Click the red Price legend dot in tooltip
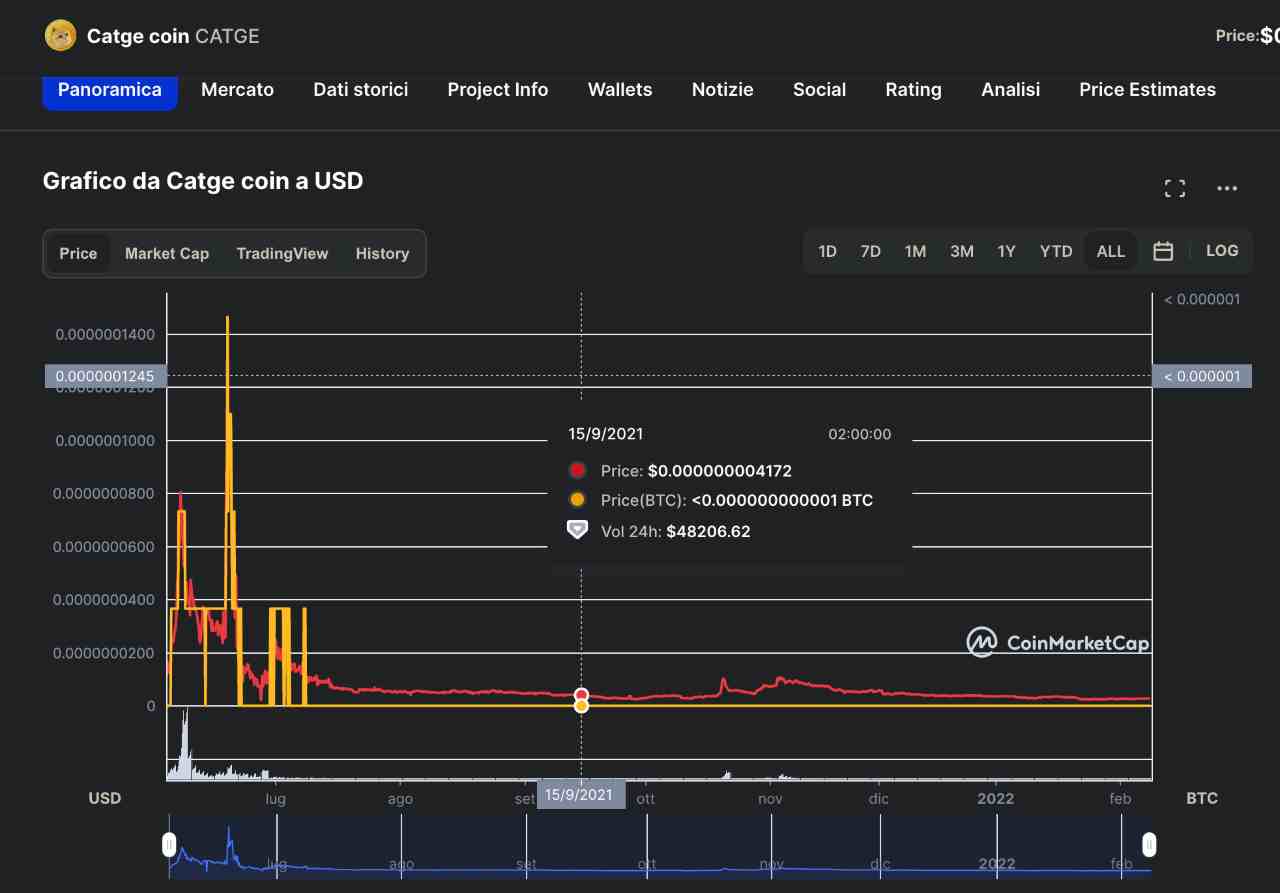This screenshot has height=893, width=1280. [577, 471]
